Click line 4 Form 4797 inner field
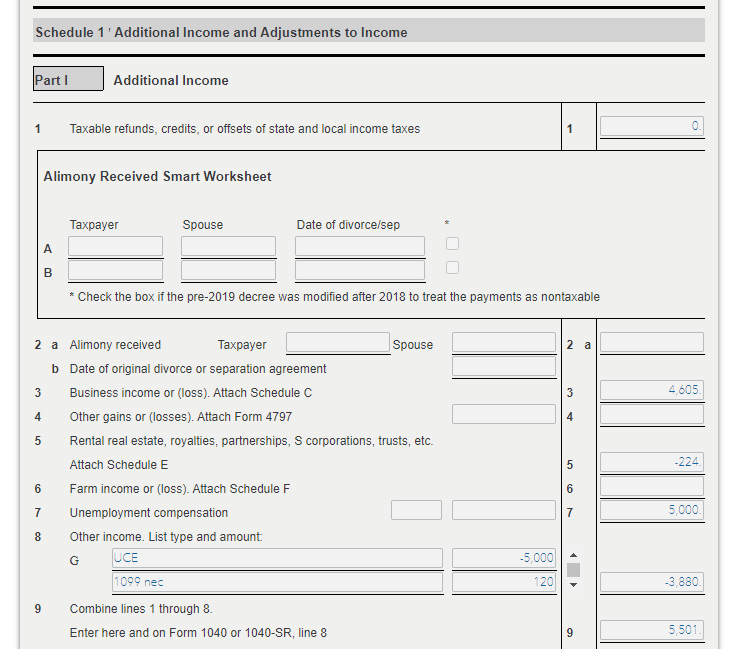 pos(504,414)
